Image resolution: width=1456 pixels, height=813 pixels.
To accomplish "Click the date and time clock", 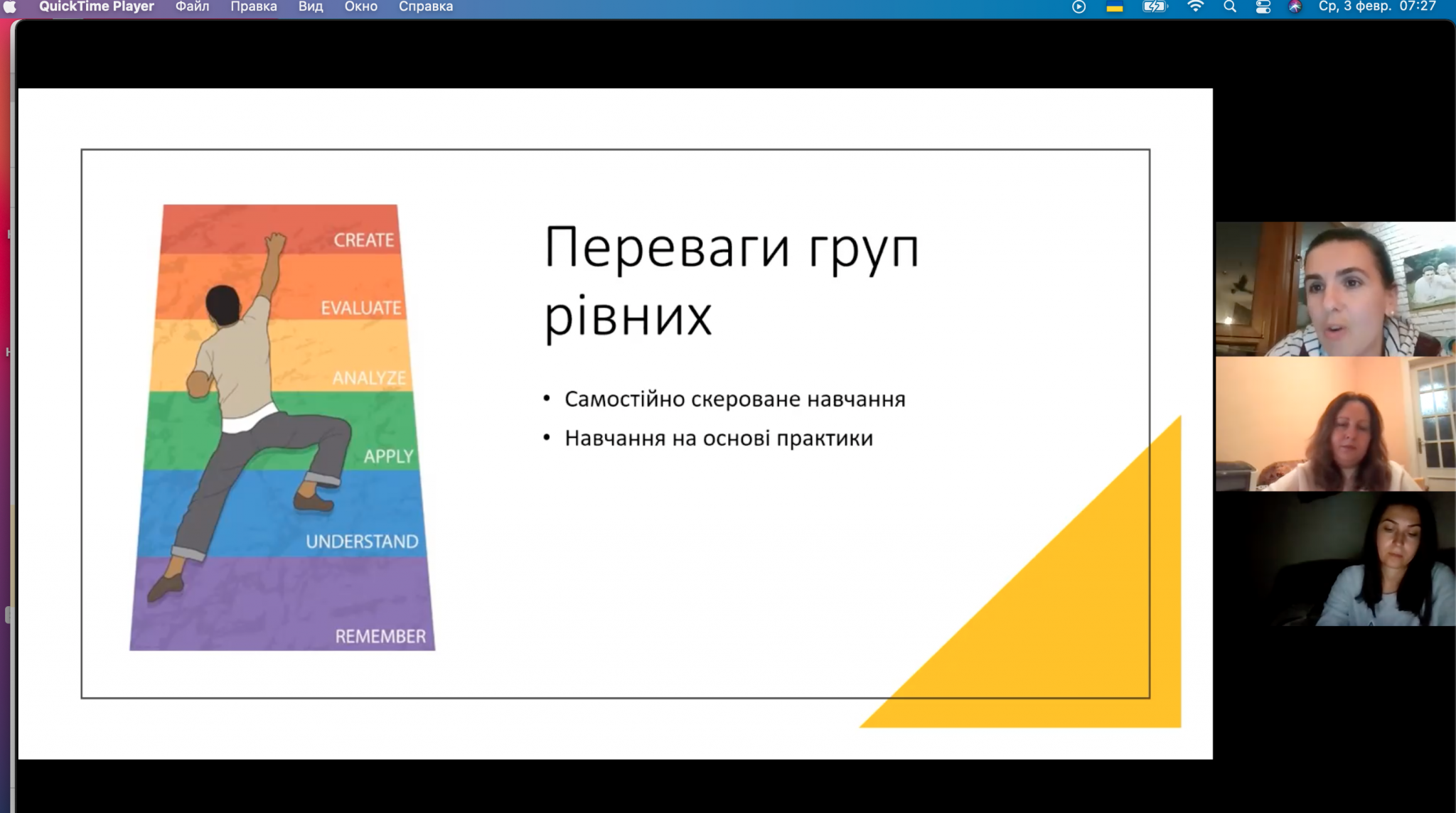I will [x=1376, y=7].
